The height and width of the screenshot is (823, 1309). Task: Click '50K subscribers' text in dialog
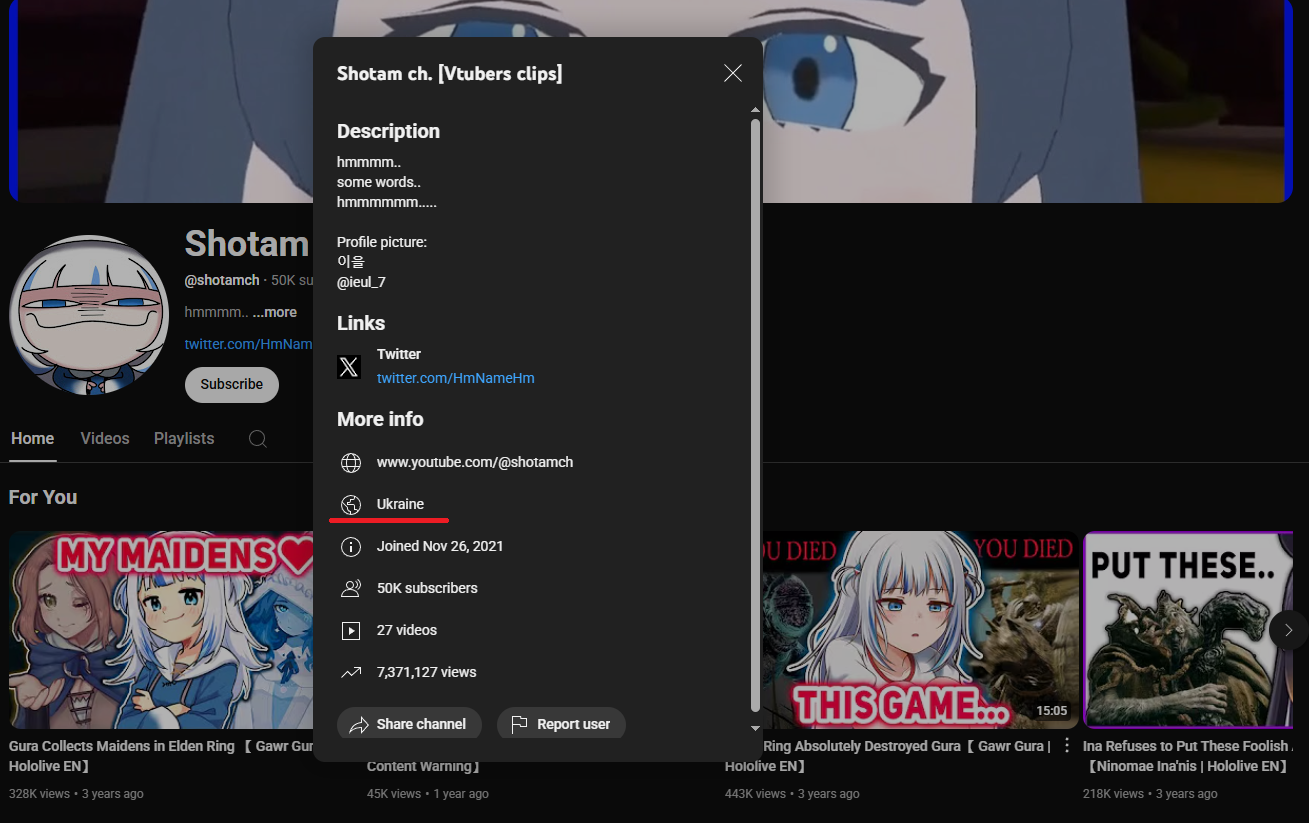tap(427, 588)
